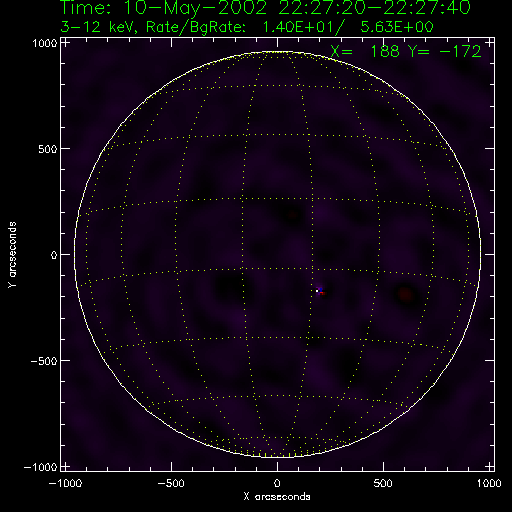Click the red spot near flare center
This screenshot has height=512, width=512.
(323, 293)
